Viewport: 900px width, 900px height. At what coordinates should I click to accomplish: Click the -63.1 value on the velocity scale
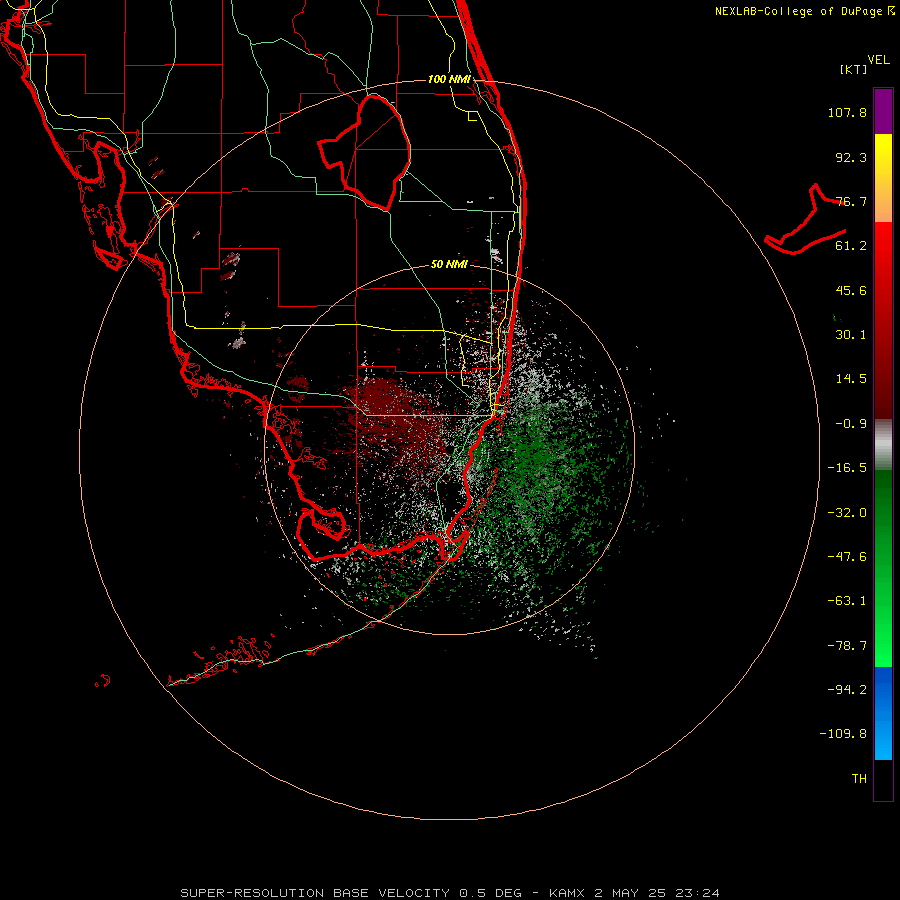pos(847,601)
